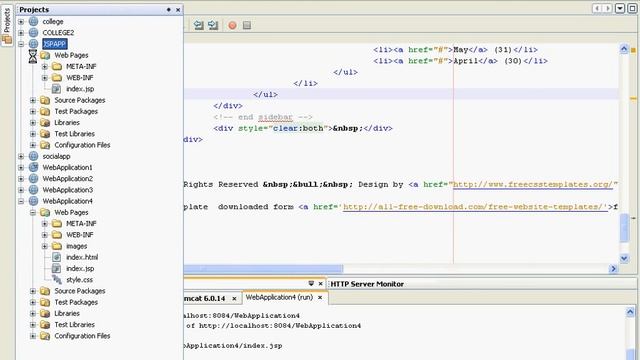
Task: Expand META-INF folder under JSPAPP
Action: tap(45, 66)
